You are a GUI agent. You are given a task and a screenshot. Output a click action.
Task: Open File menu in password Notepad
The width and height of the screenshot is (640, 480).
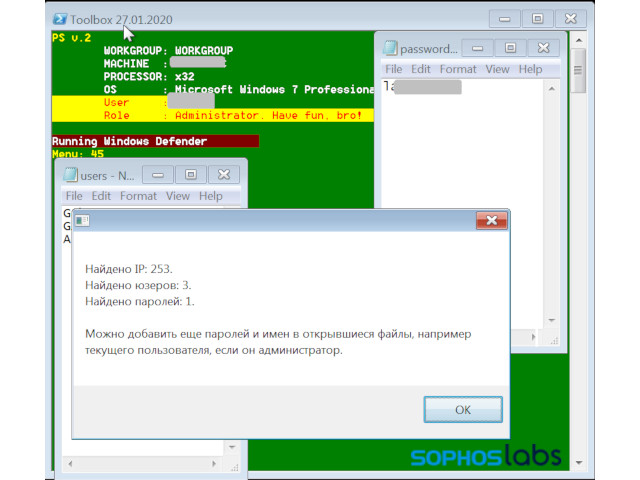[393, 69]
